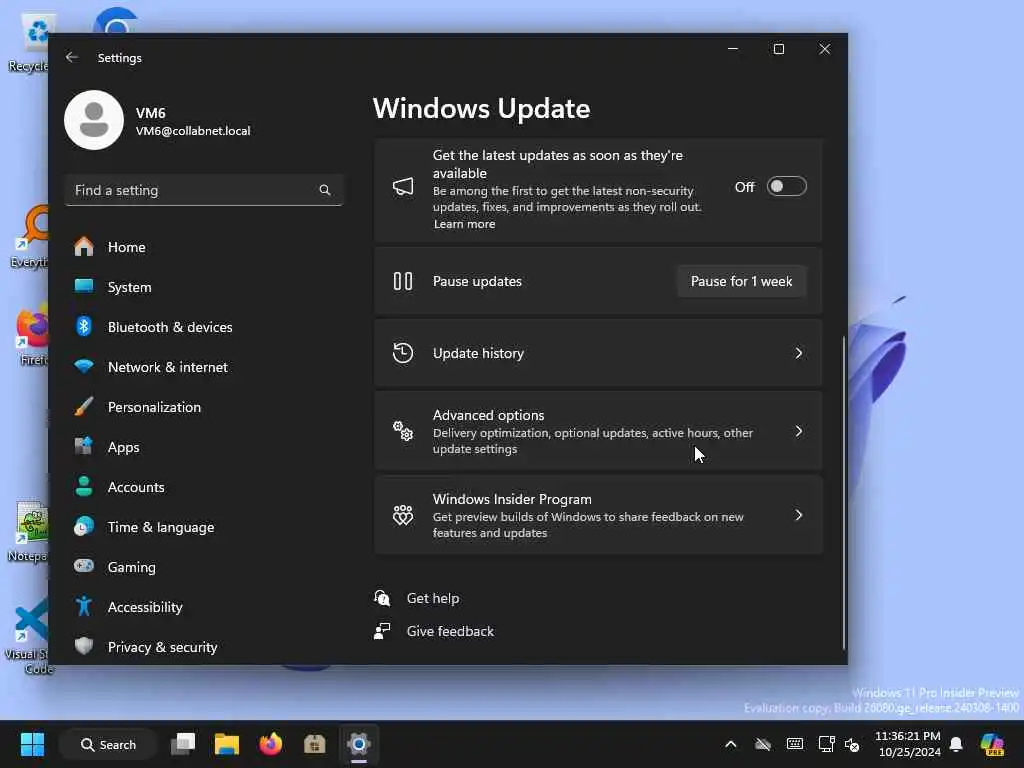Viewport: 1024px width, 768px height.
Task: Click the pause bars icon
Action: pyautogui.click(x=403, y=281)
